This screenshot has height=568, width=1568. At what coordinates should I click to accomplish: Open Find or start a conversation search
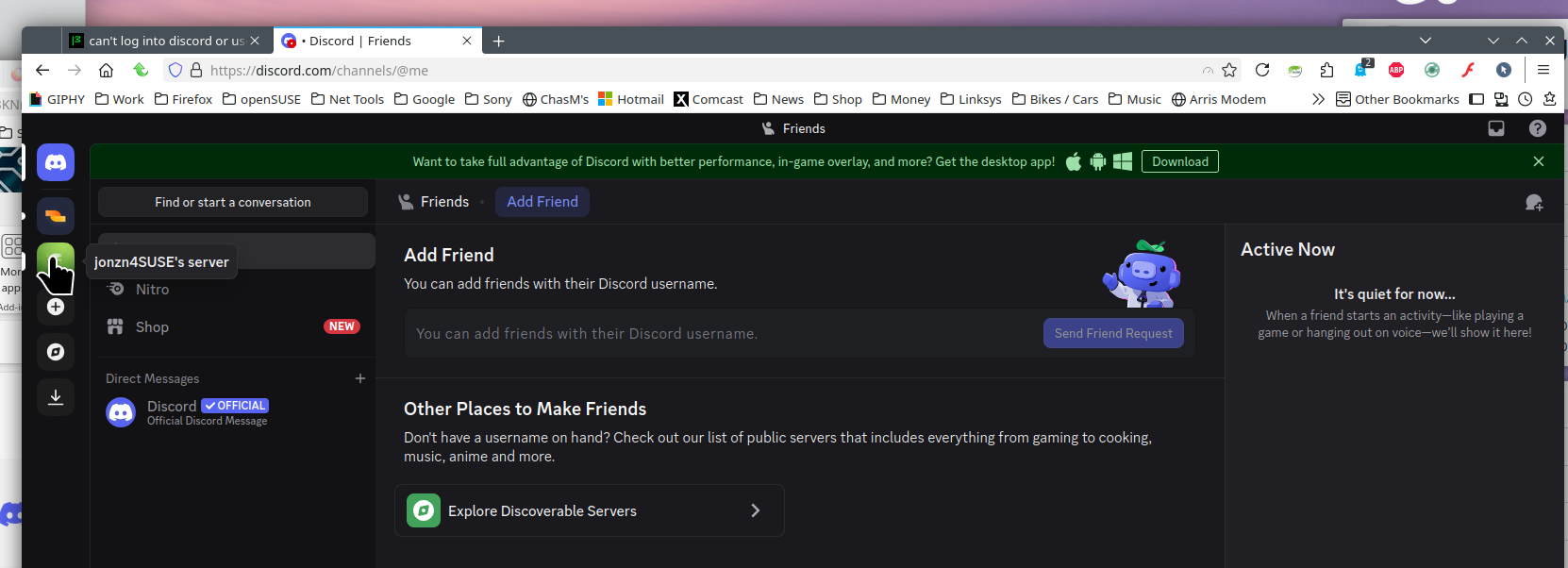(233, 202)
